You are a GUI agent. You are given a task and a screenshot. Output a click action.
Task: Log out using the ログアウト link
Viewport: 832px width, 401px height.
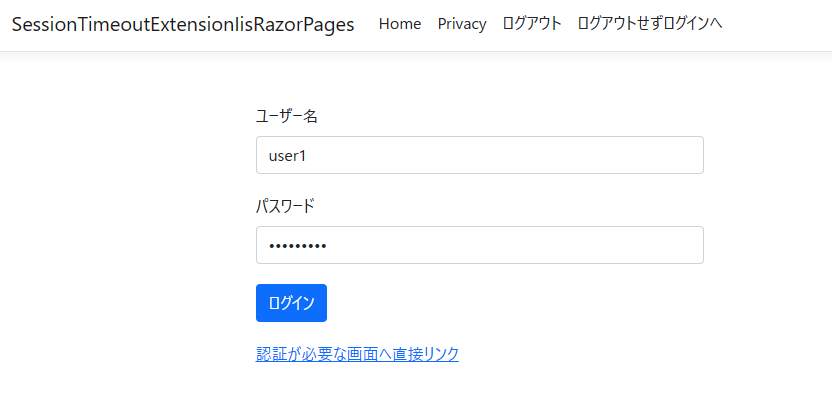(532, 24)
